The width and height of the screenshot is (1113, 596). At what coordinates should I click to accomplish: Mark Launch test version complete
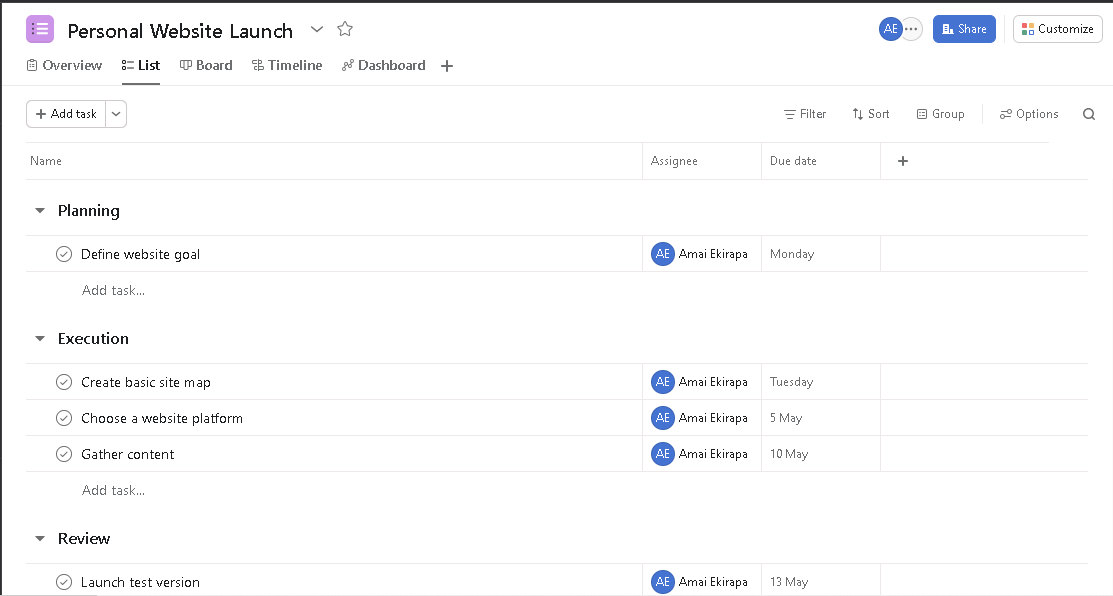(64, 582)
